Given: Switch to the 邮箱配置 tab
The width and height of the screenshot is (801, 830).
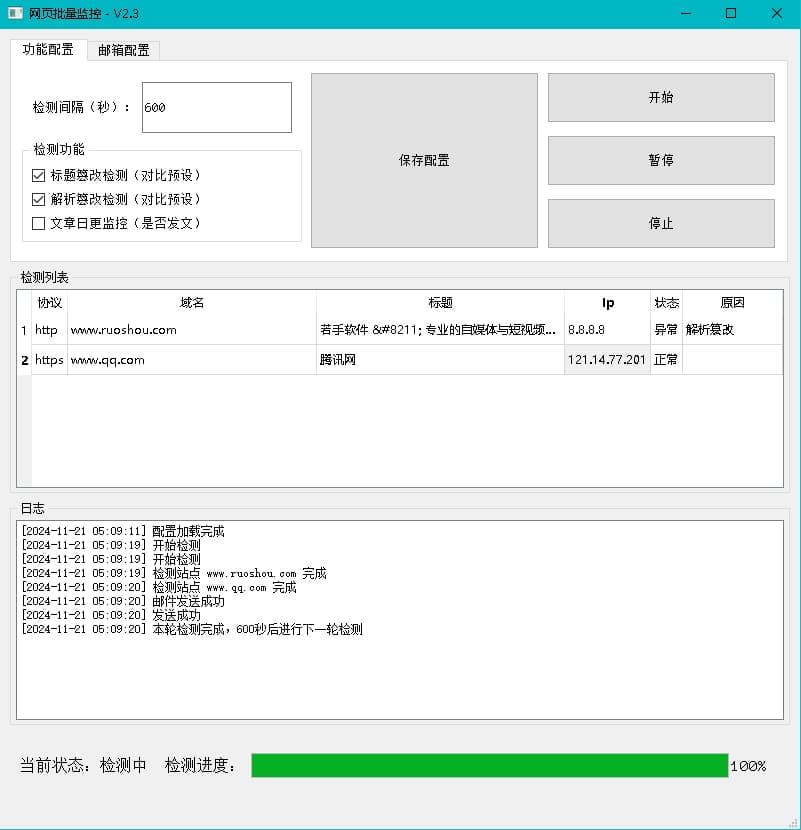Looking at the screenshot, I should [122, 47].
